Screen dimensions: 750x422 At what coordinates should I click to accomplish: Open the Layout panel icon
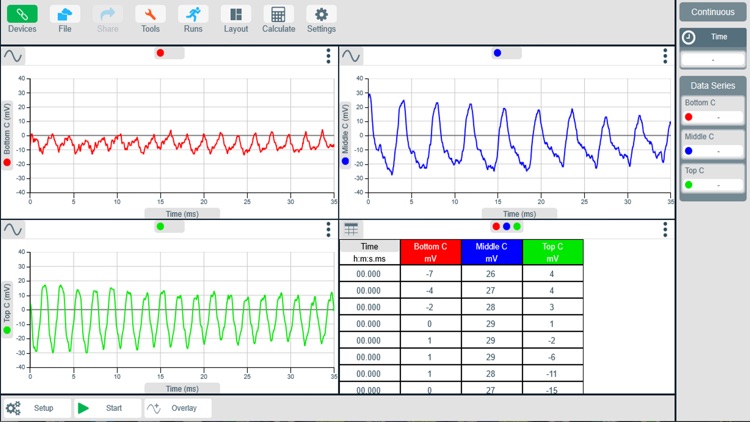point(236,15)
